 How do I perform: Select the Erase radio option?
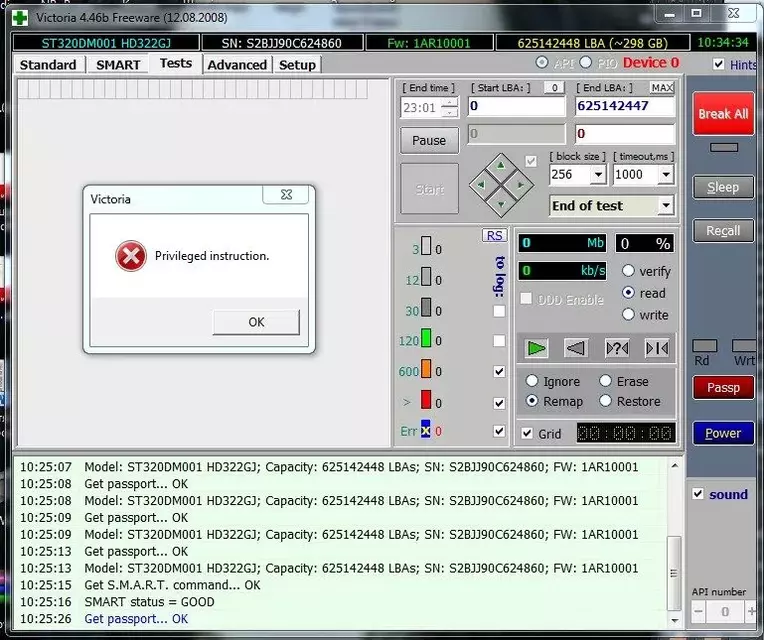[x=605, y=381]
